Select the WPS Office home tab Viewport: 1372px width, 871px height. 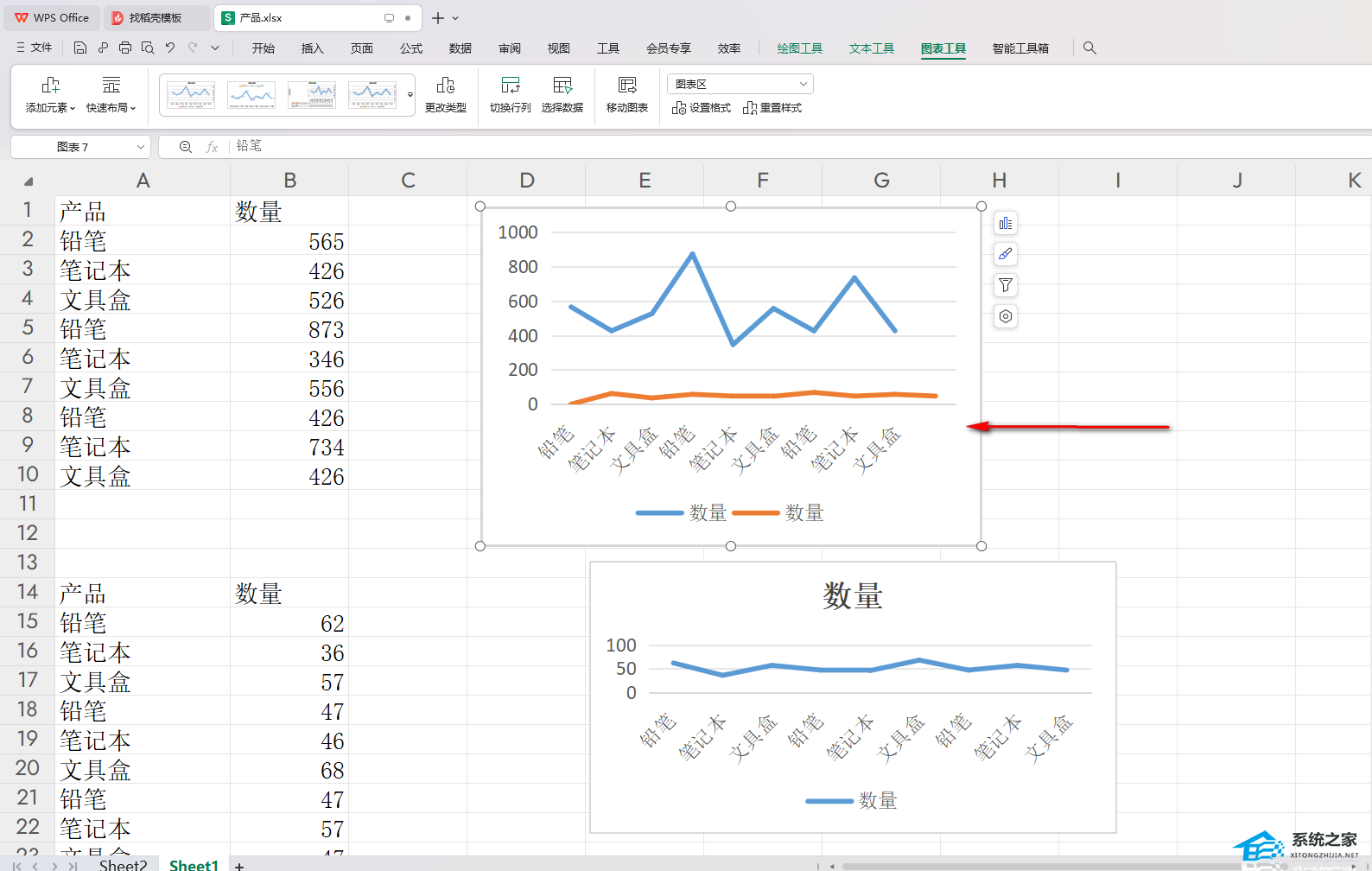click(x=52, y=17)
